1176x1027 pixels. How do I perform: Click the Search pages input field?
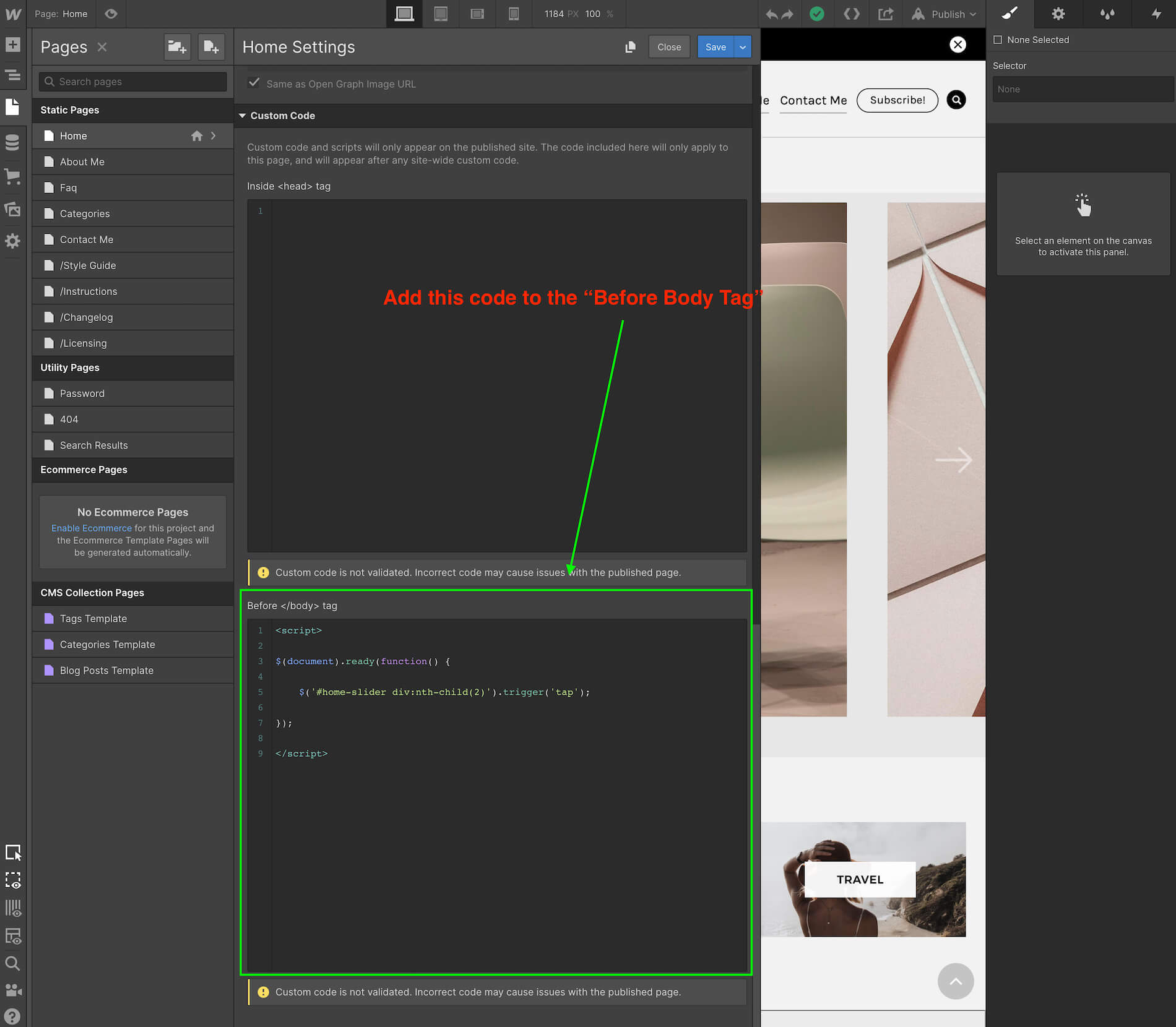pos(133,82)
